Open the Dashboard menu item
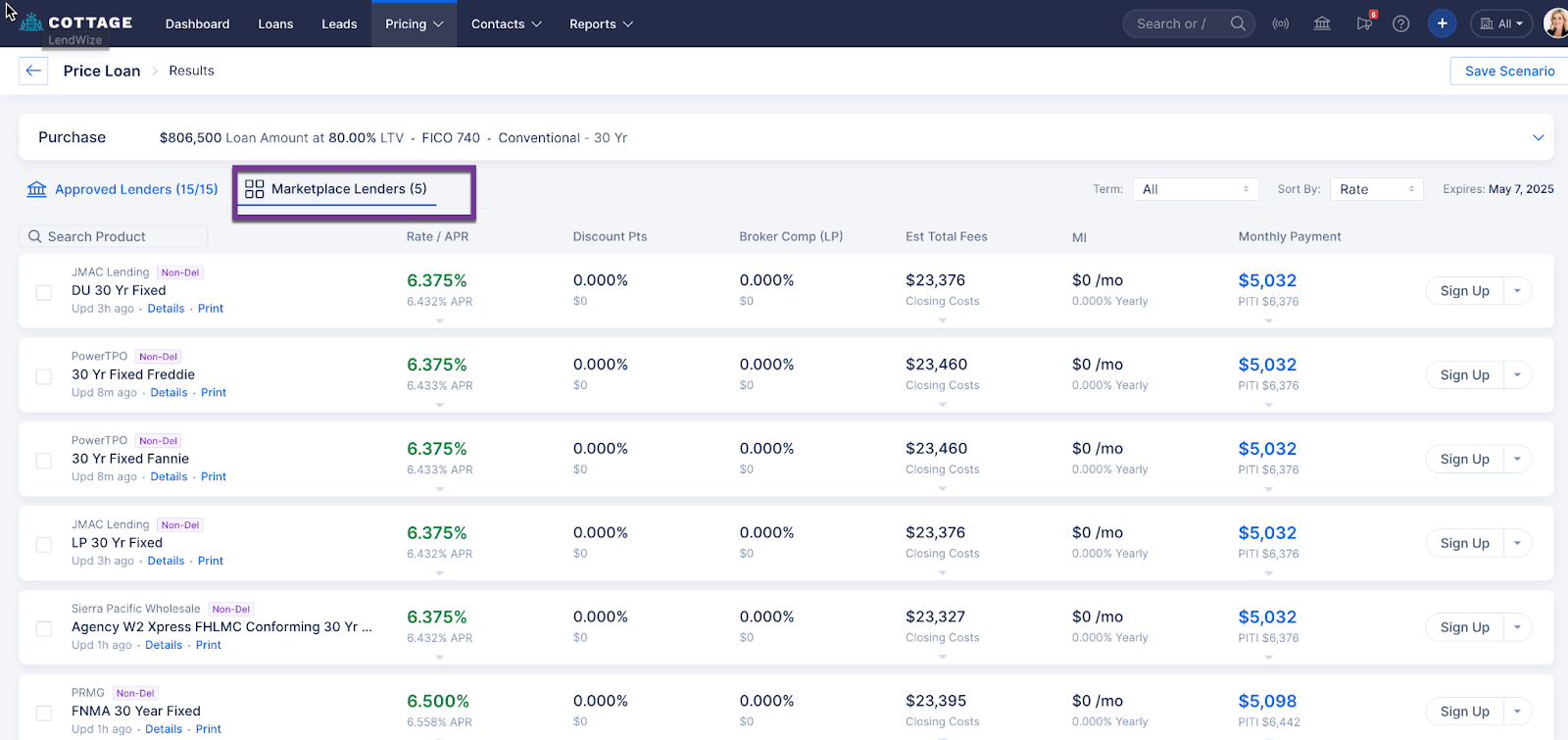1568x740 pixels. 197,24
